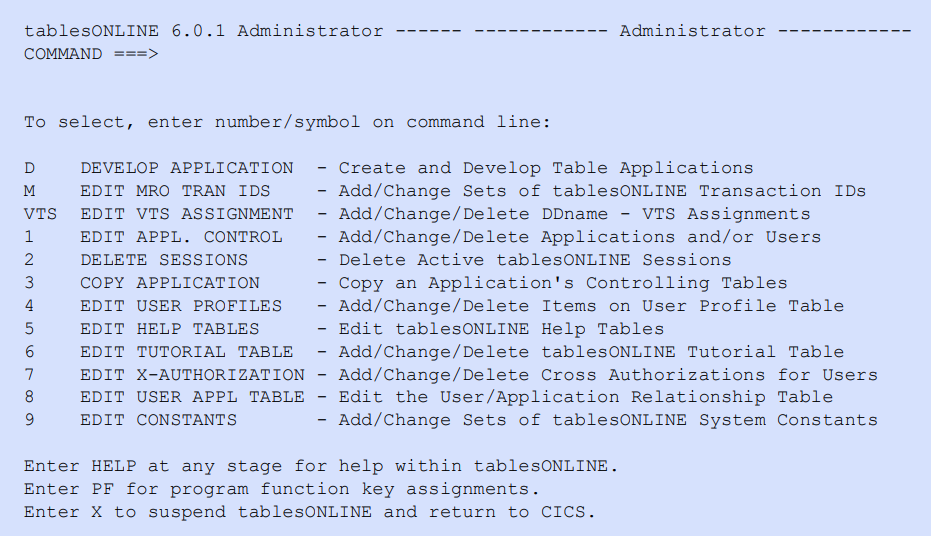The height and width of the screenshot is (536, 931).
Task: Select the D DEVELOP APPLICATION menu option
Action: tap(159, 168)
